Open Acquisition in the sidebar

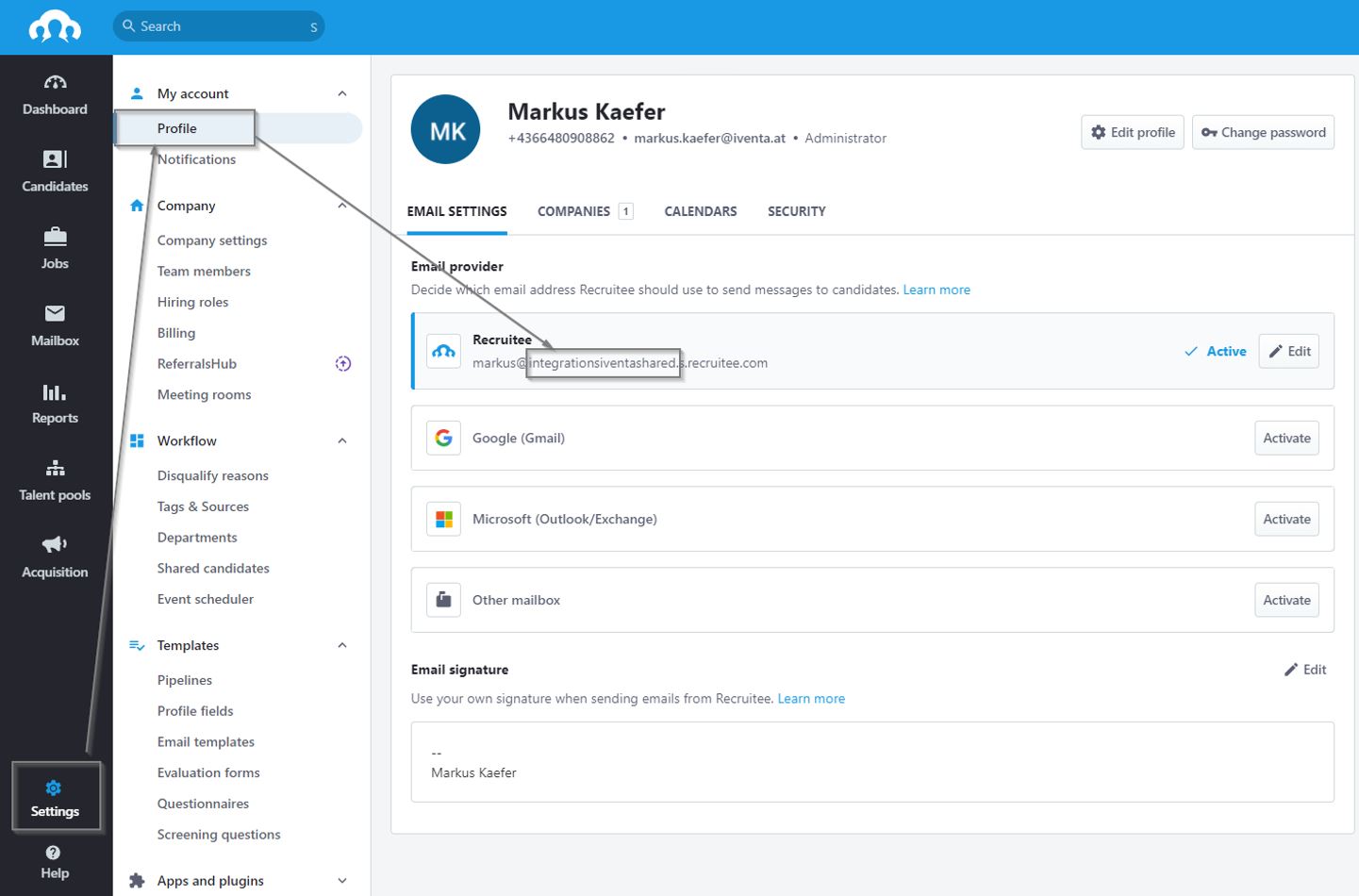[55, 558]
